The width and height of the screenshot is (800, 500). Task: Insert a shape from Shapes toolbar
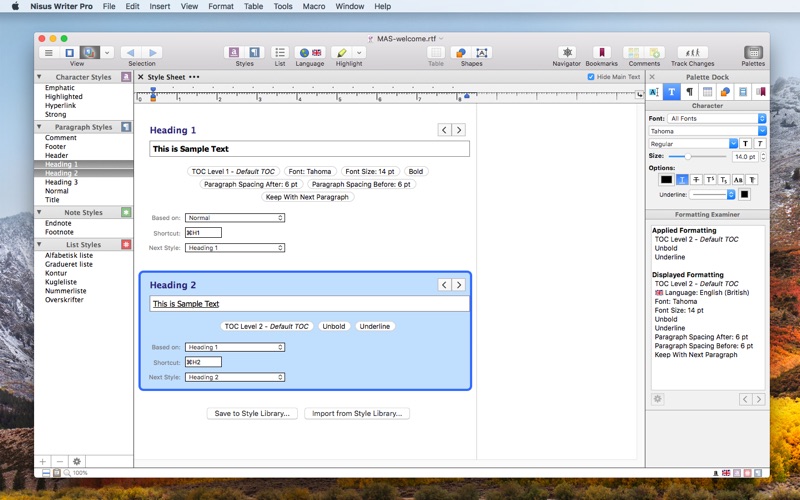pos(461,53)
